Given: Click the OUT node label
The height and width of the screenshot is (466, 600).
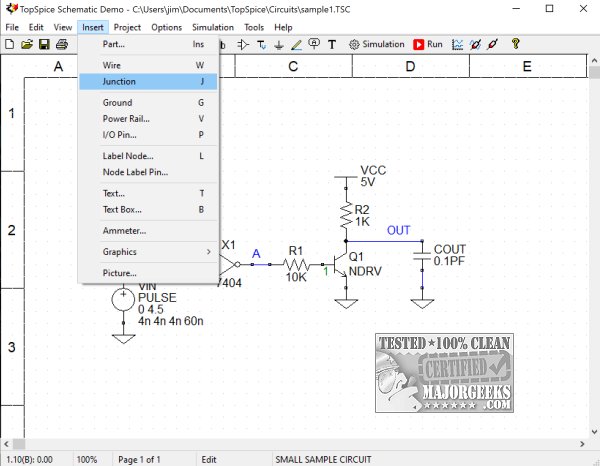Looking at the screenshot, I should (x=398, y=230).
